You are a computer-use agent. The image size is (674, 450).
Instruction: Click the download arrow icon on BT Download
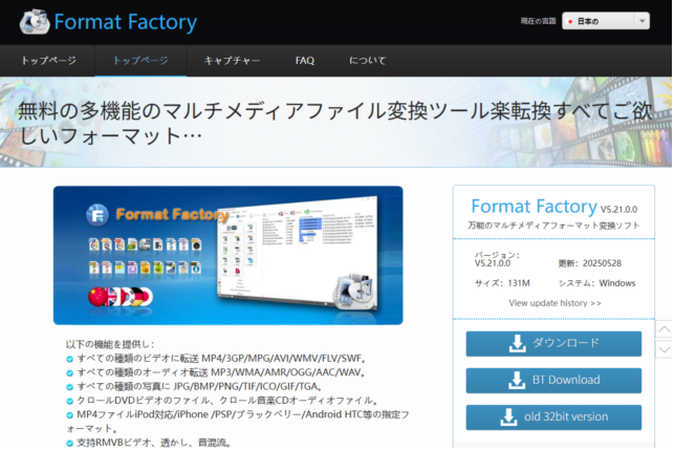pyautogui.click(x=517, y=380)
